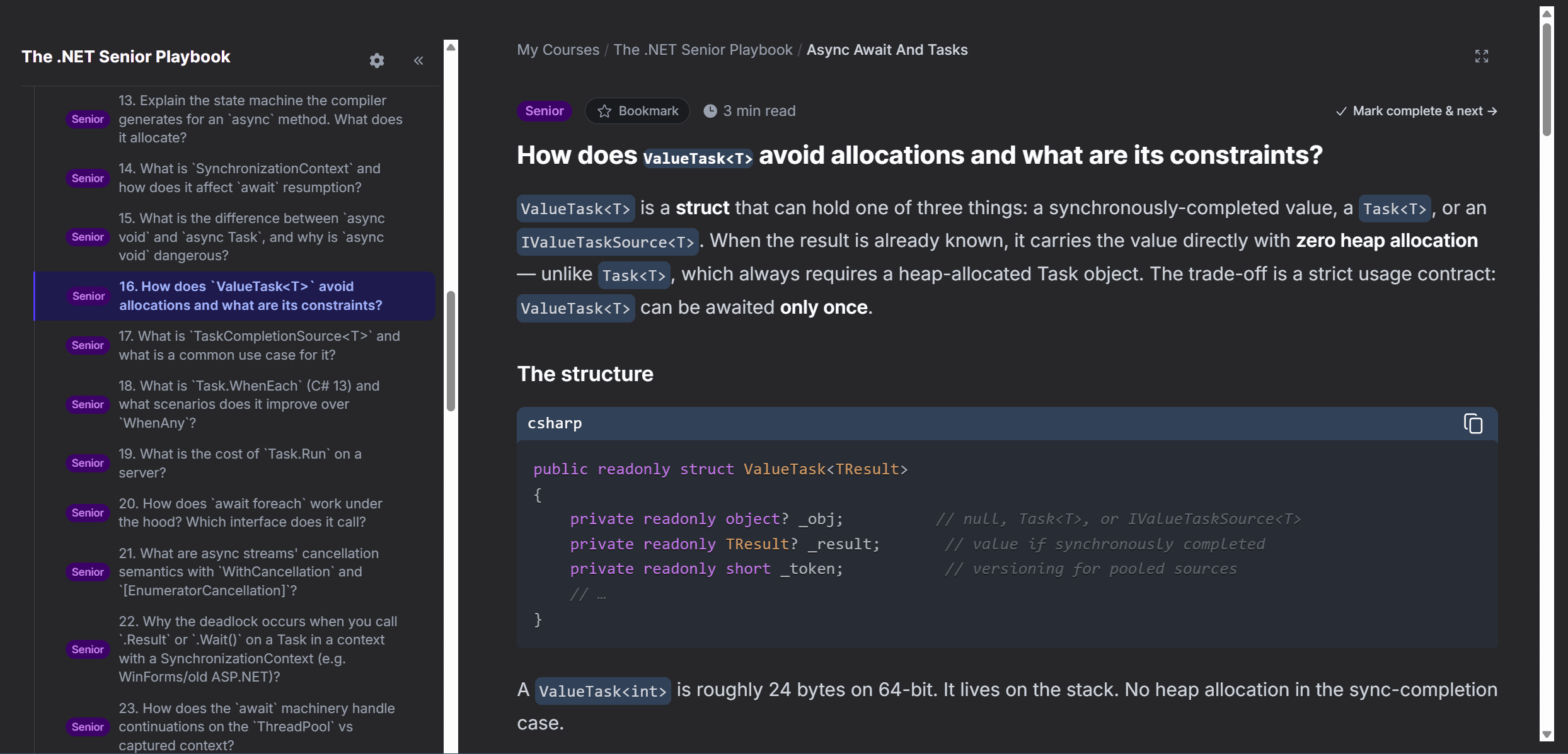Click The .NET Senior Playbook sidebar title
Image resolution: width=1568 pixels, height=754 pixels.
click(x=126, y=57)
